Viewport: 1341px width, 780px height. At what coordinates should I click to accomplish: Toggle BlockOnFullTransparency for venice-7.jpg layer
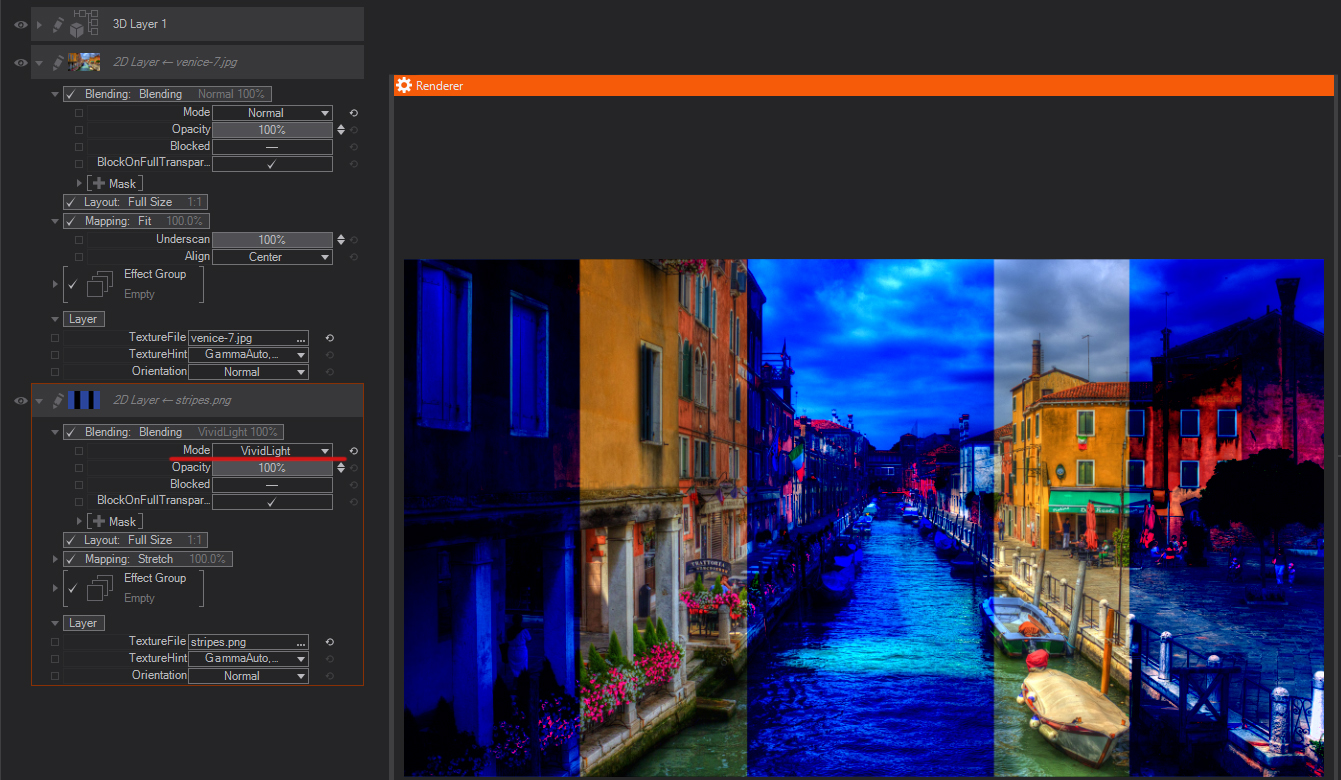[x=271, y=163]
